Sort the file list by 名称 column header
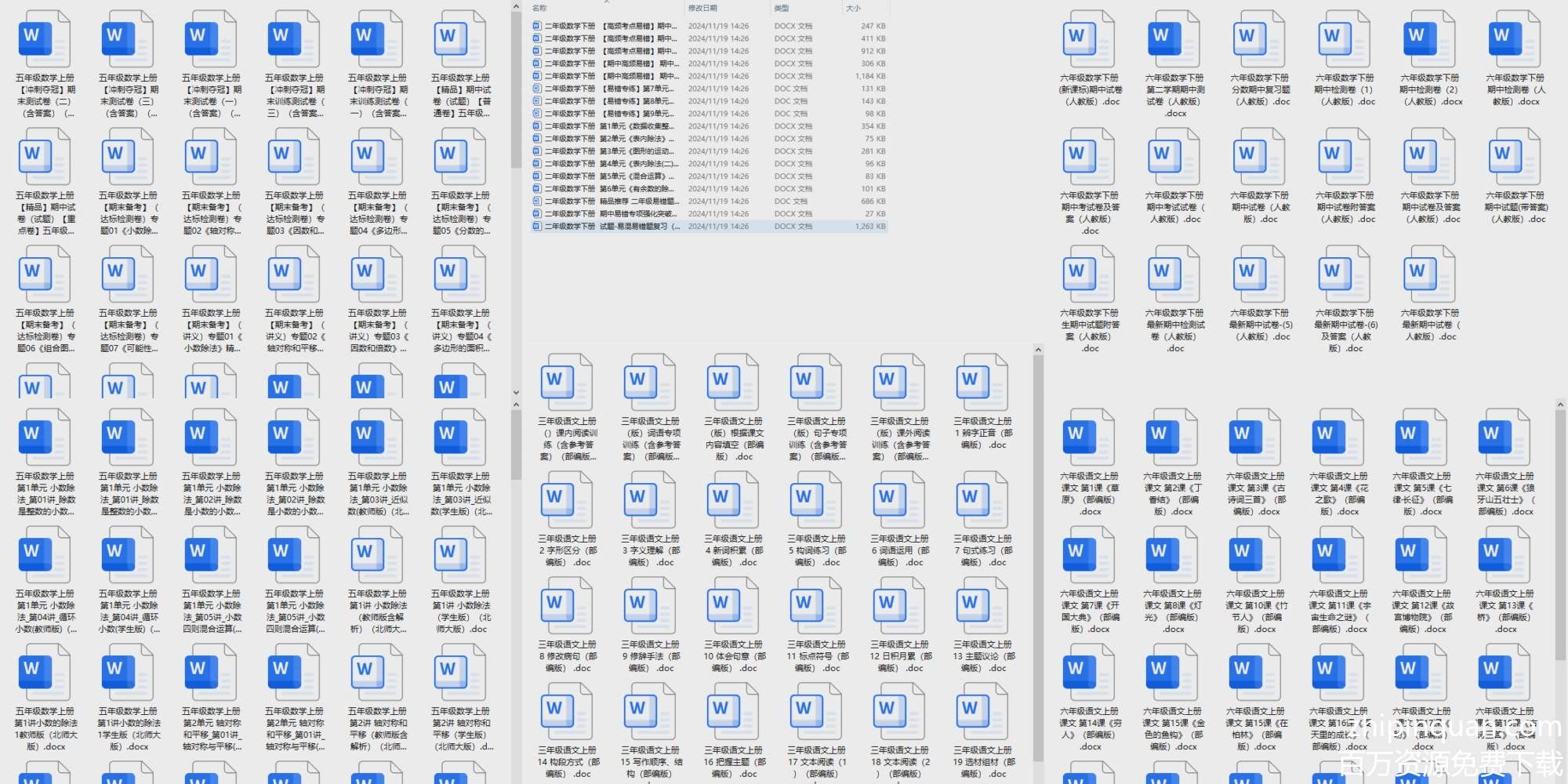This screenshot has width=1568, height=784. 539,8
